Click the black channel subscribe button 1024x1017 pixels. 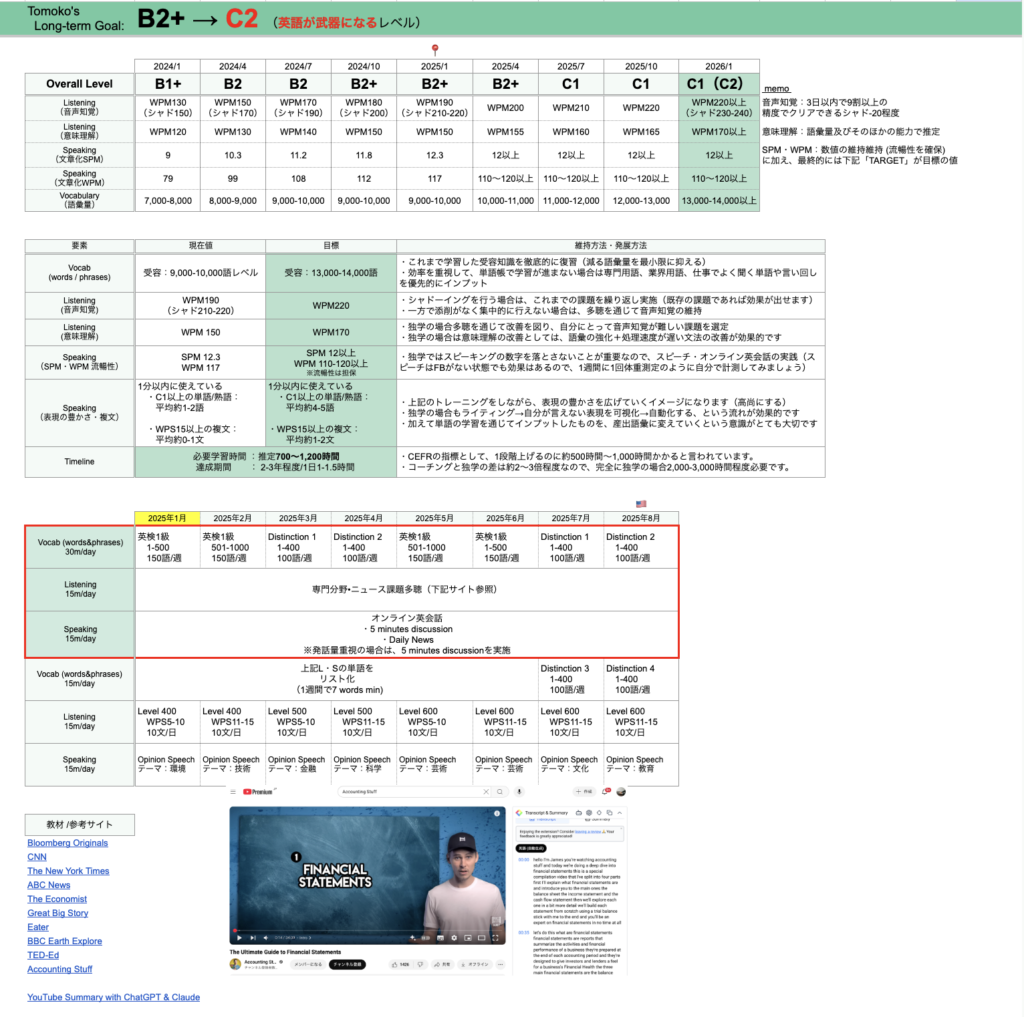click(347, 964)
